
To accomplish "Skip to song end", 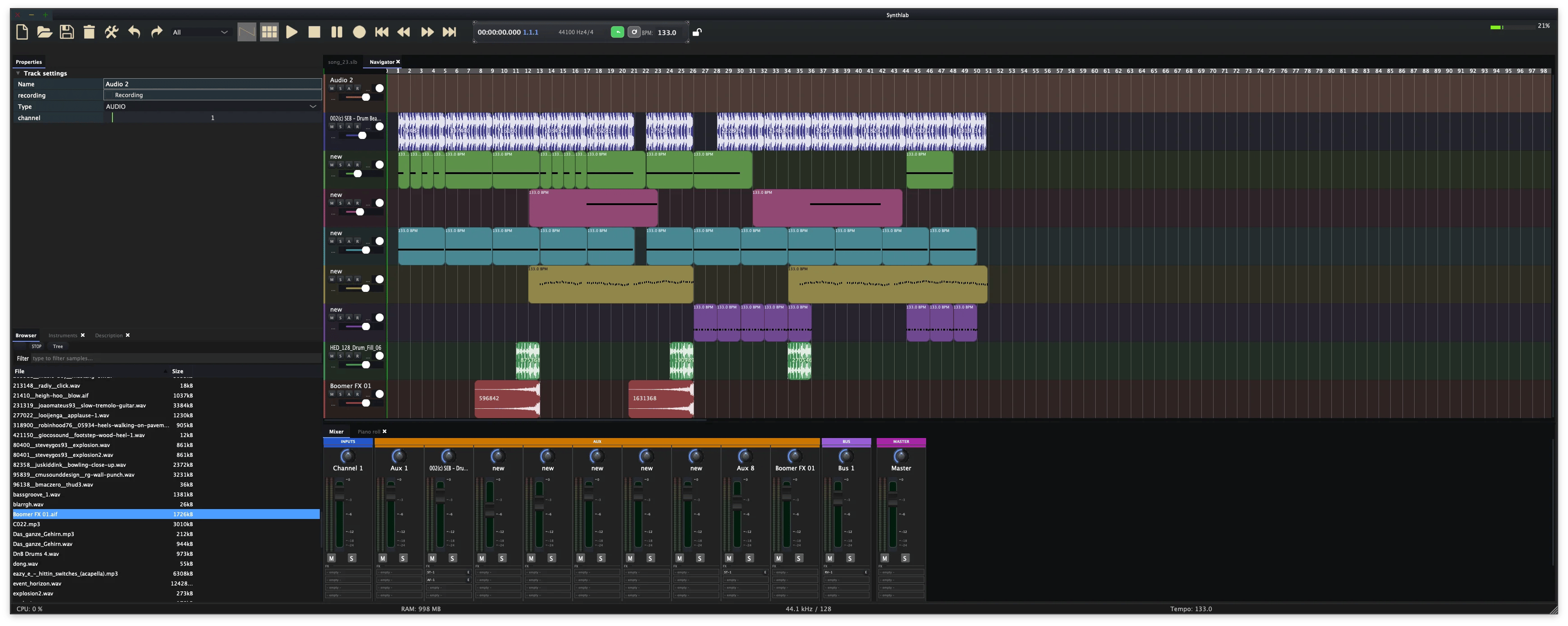I will [449, 32].
